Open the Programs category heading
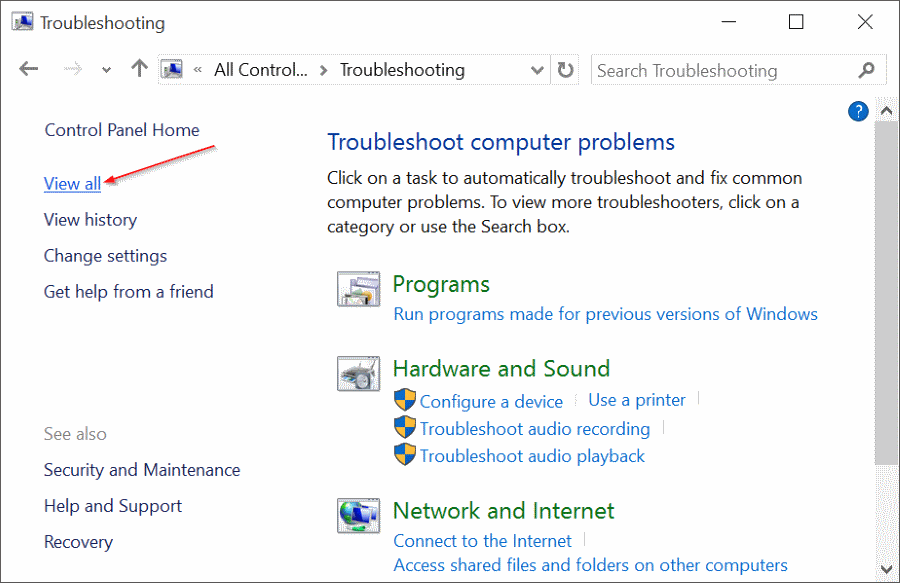 point(441,285)
